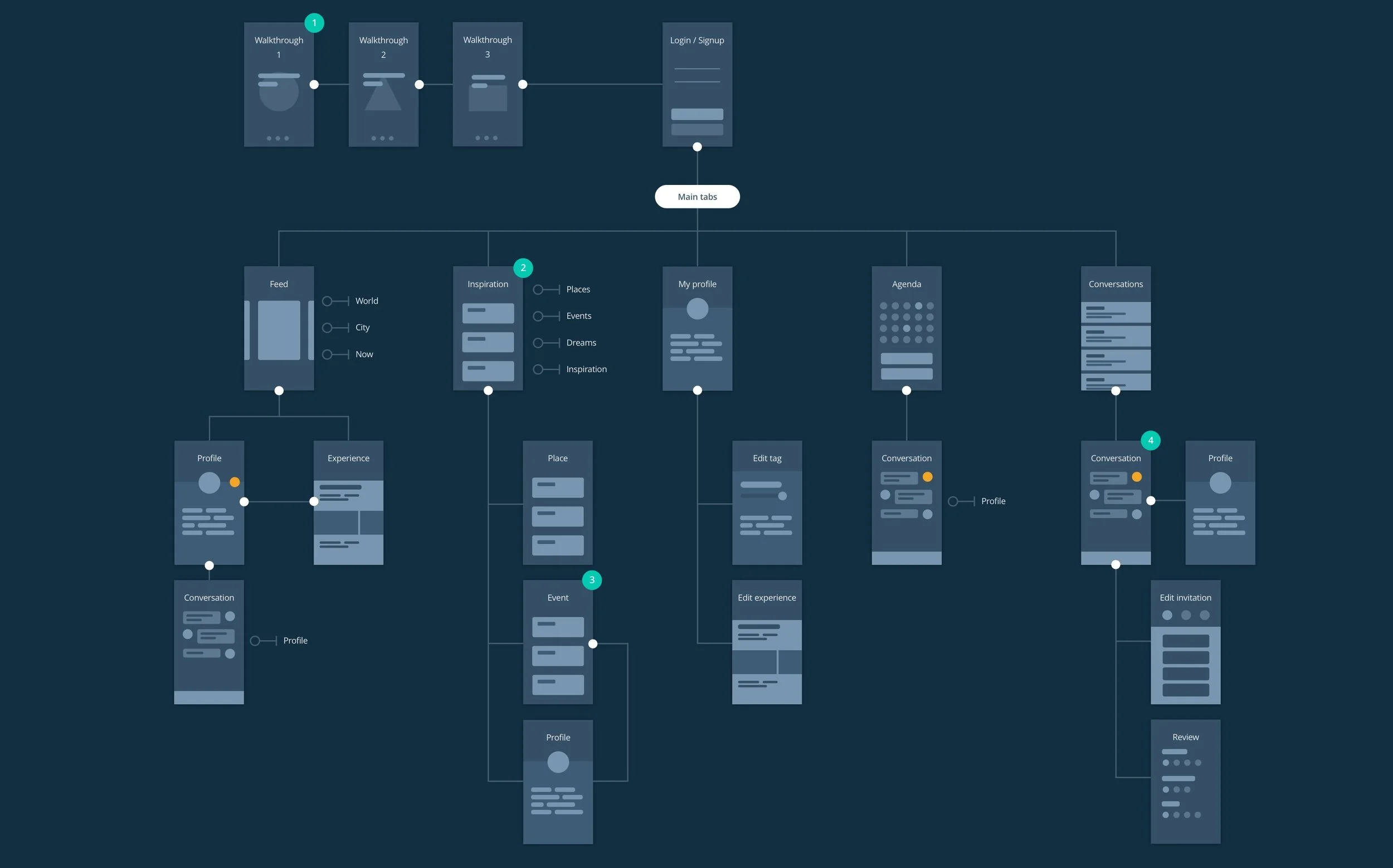Select the Main tabs pill node
This screenshot has width=1393, height=868.
[x=697, y=197]
